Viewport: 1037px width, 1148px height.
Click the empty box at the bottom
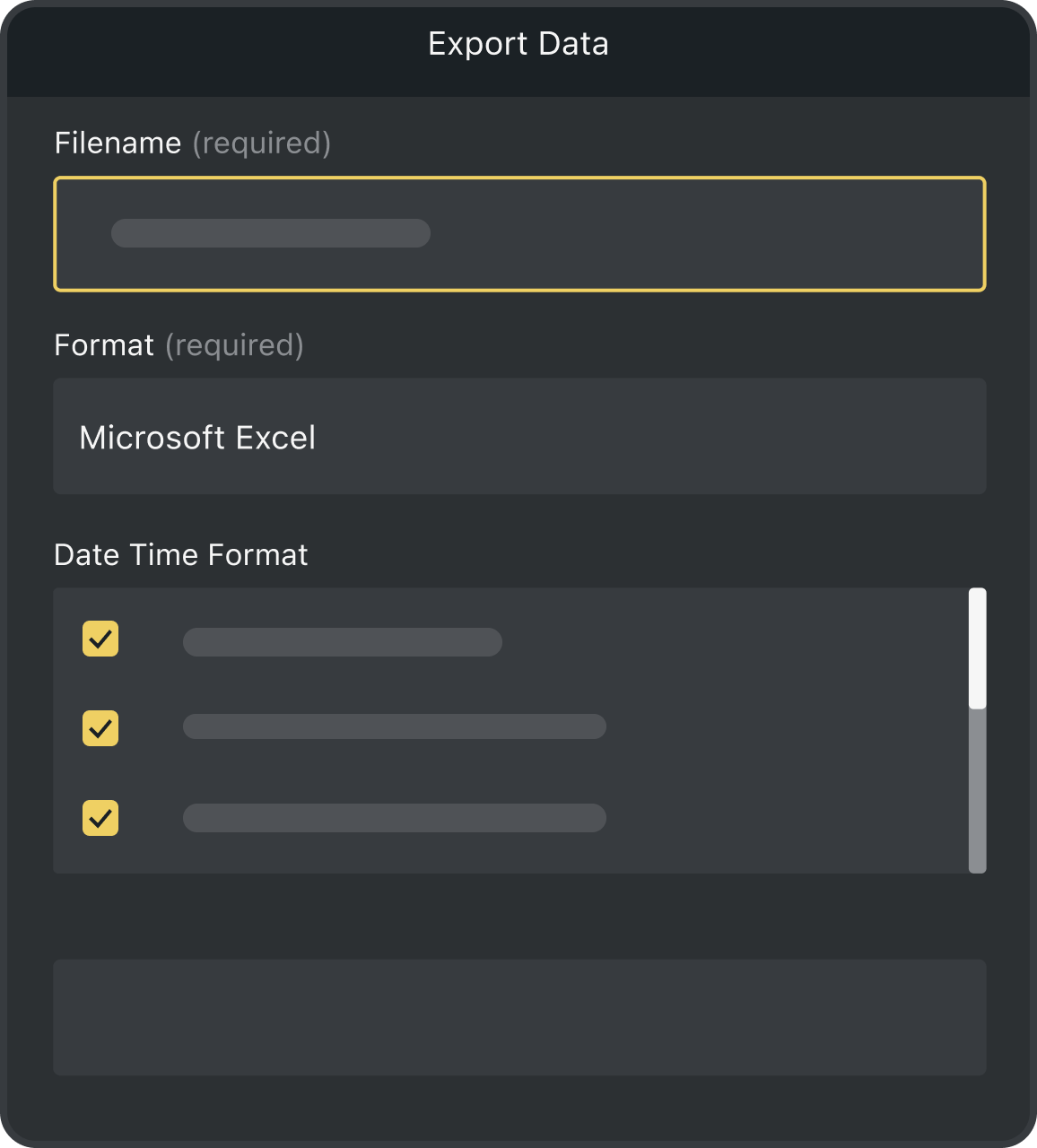point(518,1017)
